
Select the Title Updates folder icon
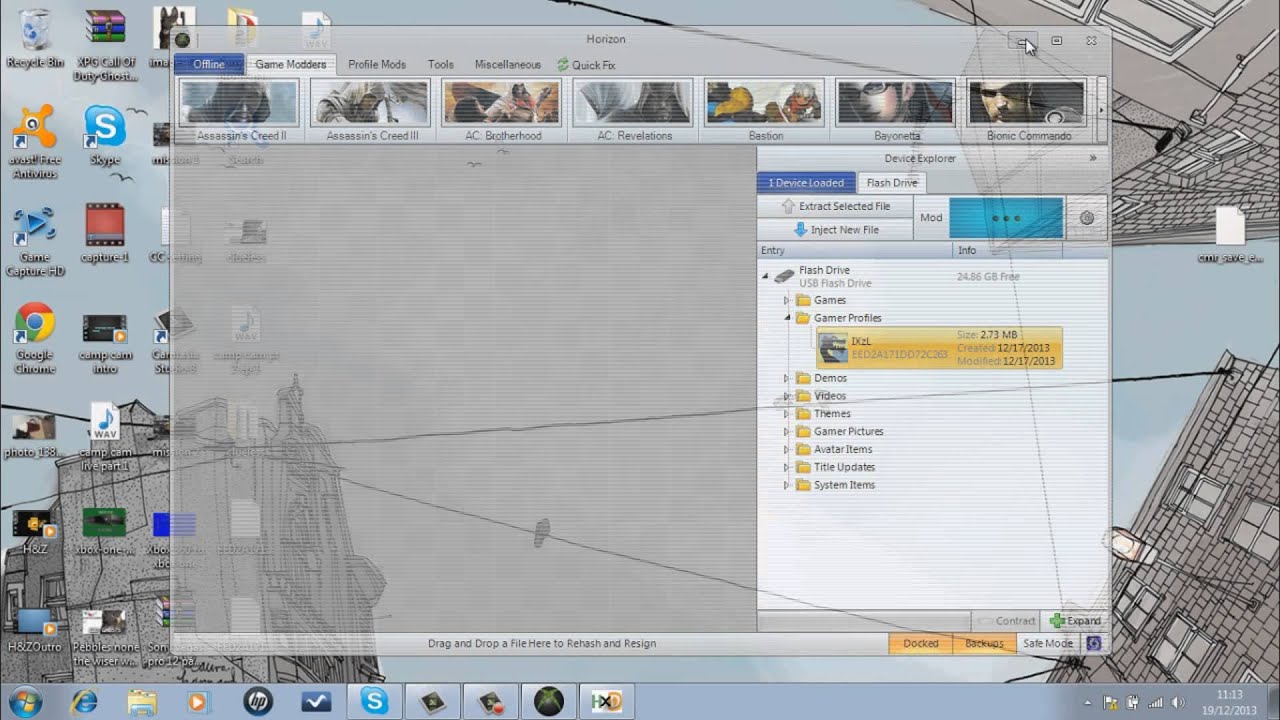pos(802,467)
